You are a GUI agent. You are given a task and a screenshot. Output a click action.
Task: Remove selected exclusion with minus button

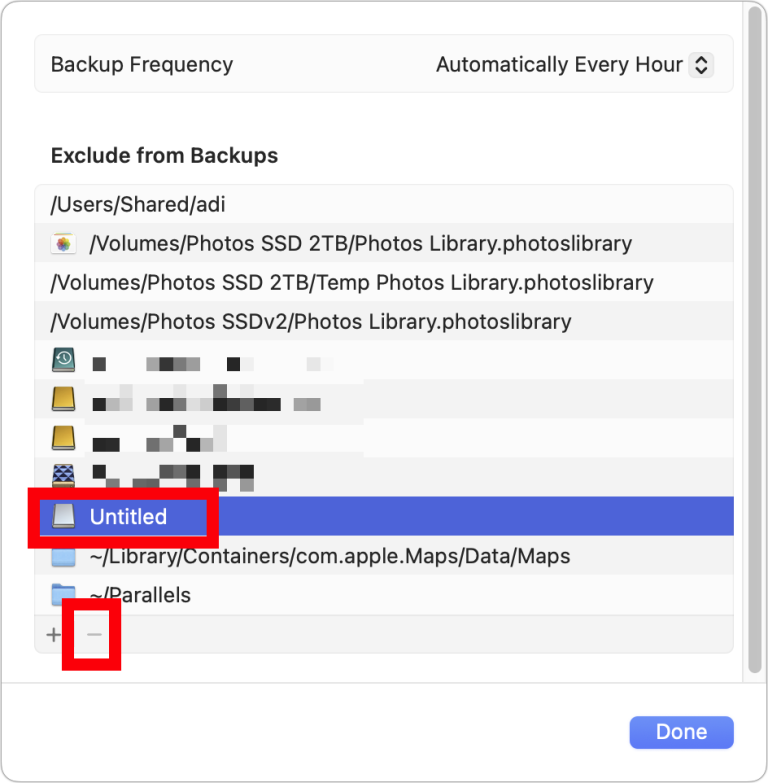(x=93, y=635)
